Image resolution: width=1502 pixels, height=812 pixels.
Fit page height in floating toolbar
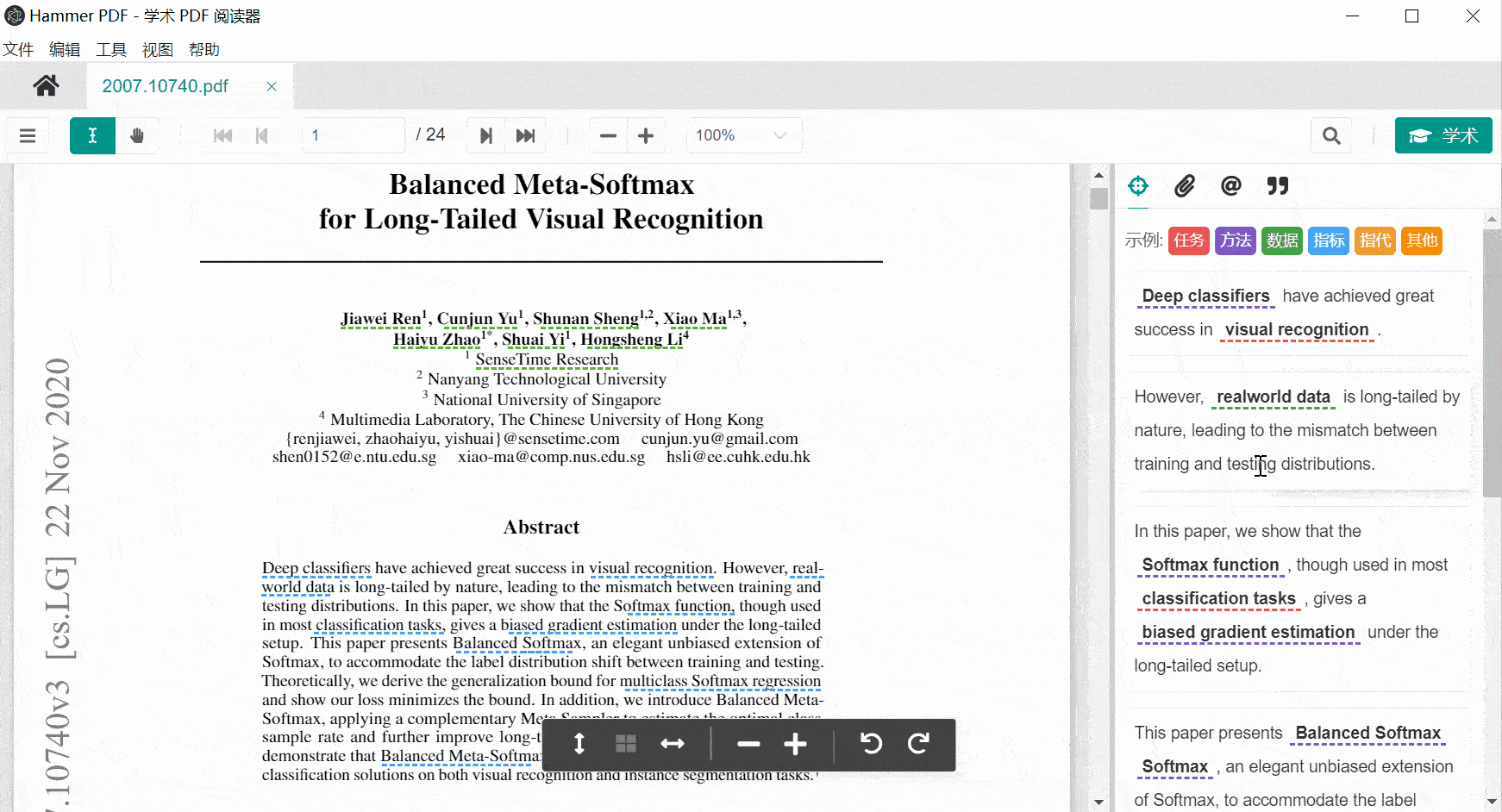point(579,744)
